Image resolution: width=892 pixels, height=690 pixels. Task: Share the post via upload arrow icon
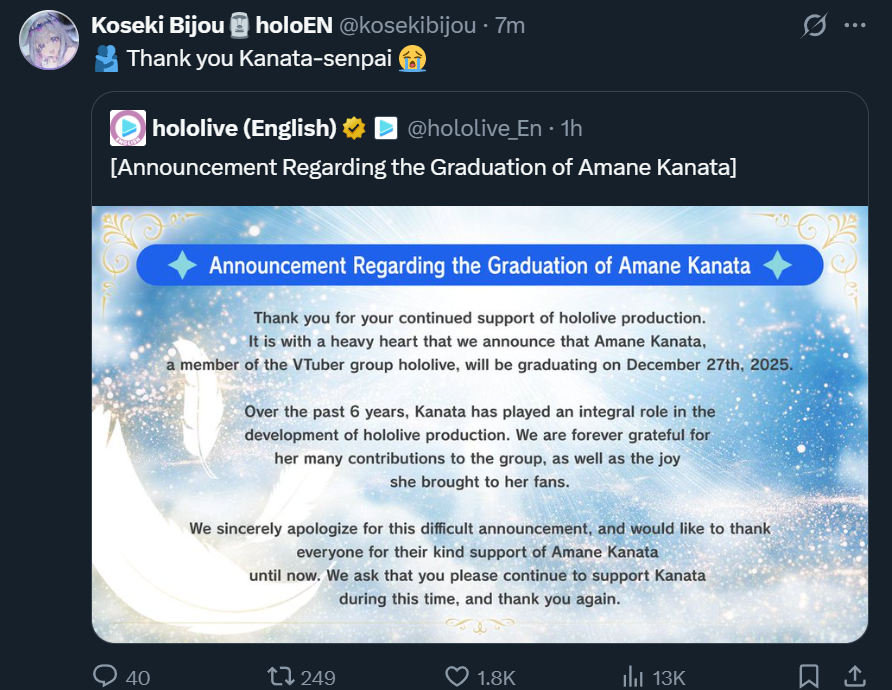(854, 676)
